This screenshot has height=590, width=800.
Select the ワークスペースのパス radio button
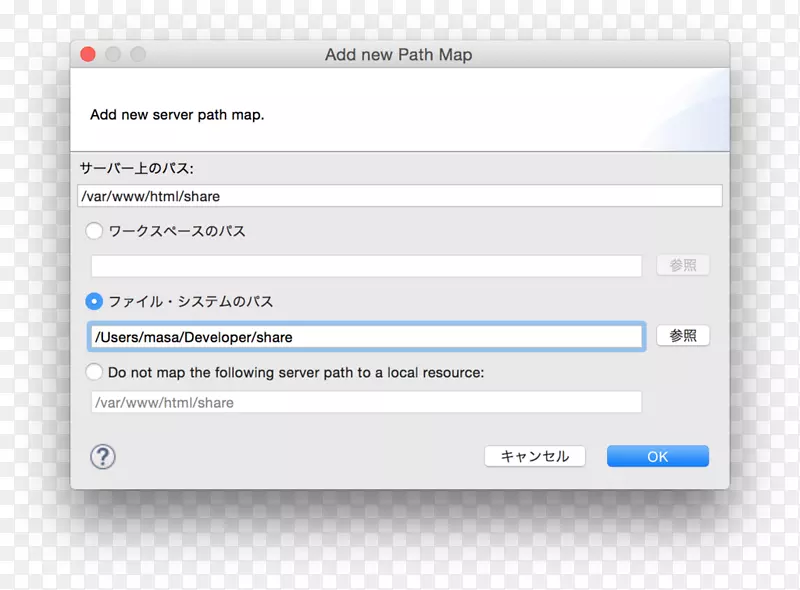[x=95, y=231]
